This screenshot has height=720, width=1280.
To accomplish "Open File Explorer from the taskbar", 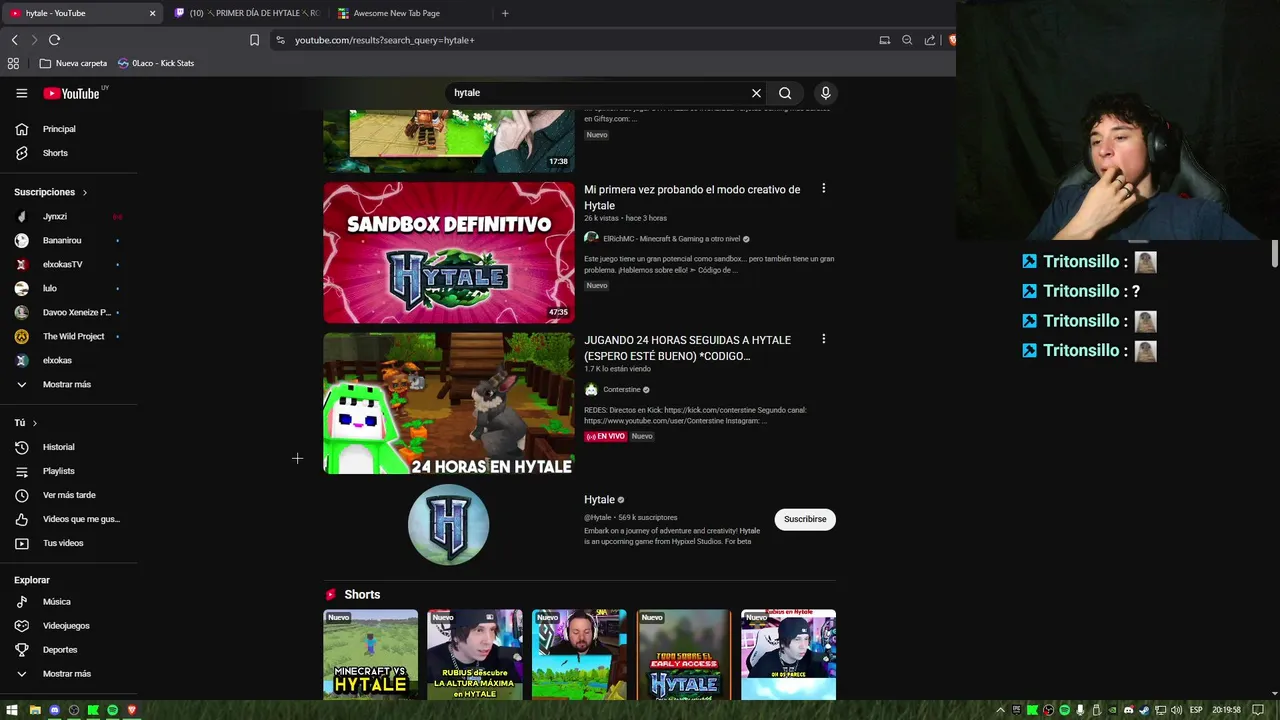I will point(35,710).
